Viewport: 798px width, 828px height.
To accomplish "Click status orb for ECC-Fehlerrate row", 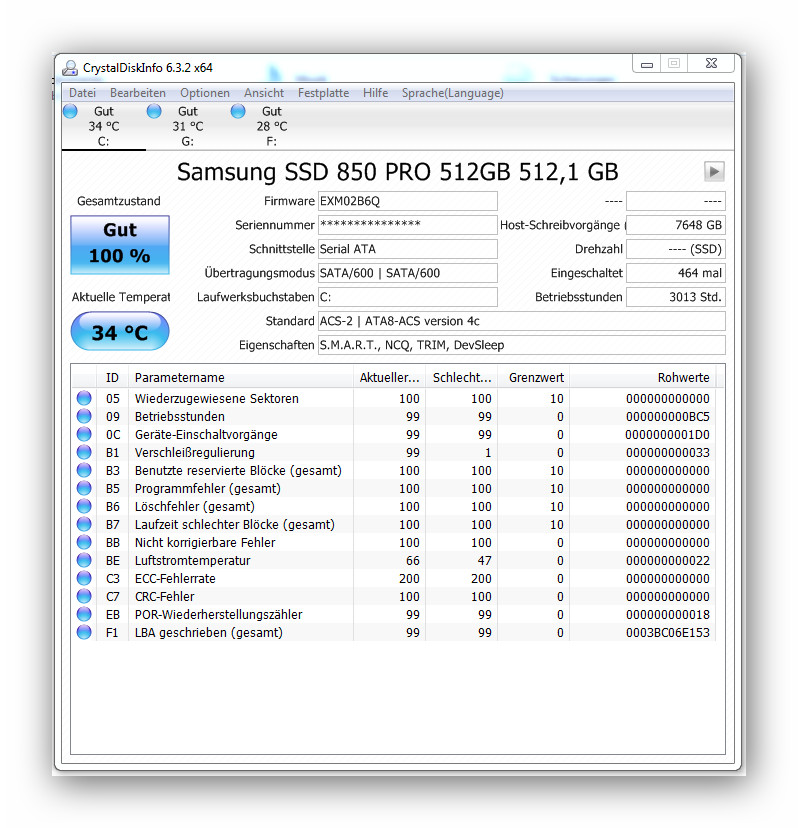I will tap(84, 578).
